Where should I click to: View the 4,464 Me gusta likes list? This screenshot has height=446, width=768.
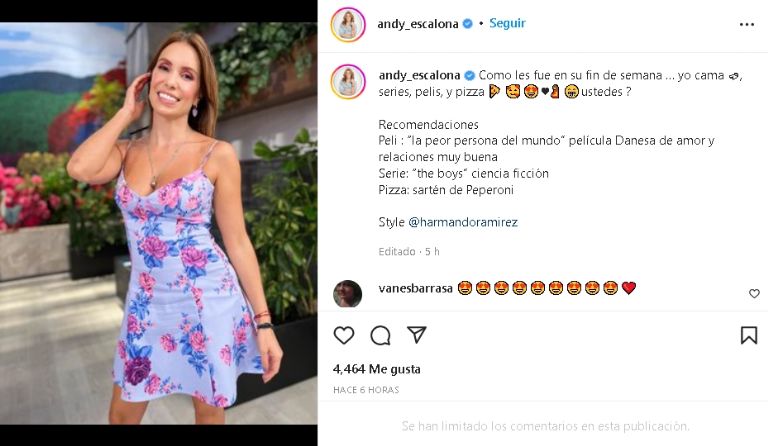[x=377, y=369]
